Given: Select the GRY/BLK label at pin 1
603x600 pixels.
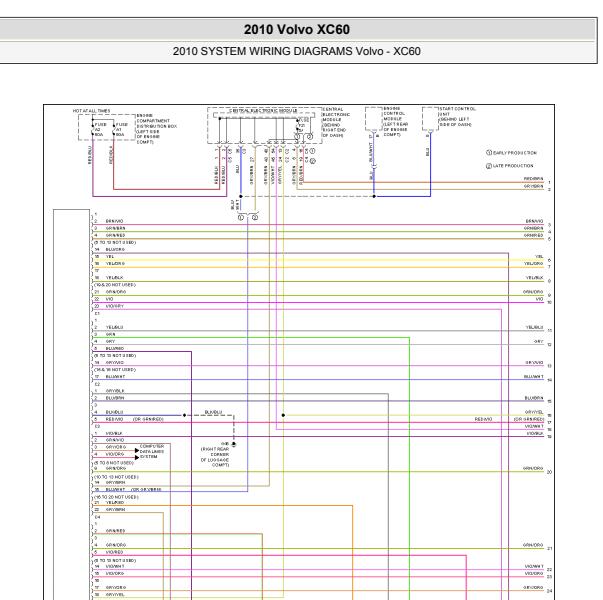Looking at the screenshot, I should (115, 391).
